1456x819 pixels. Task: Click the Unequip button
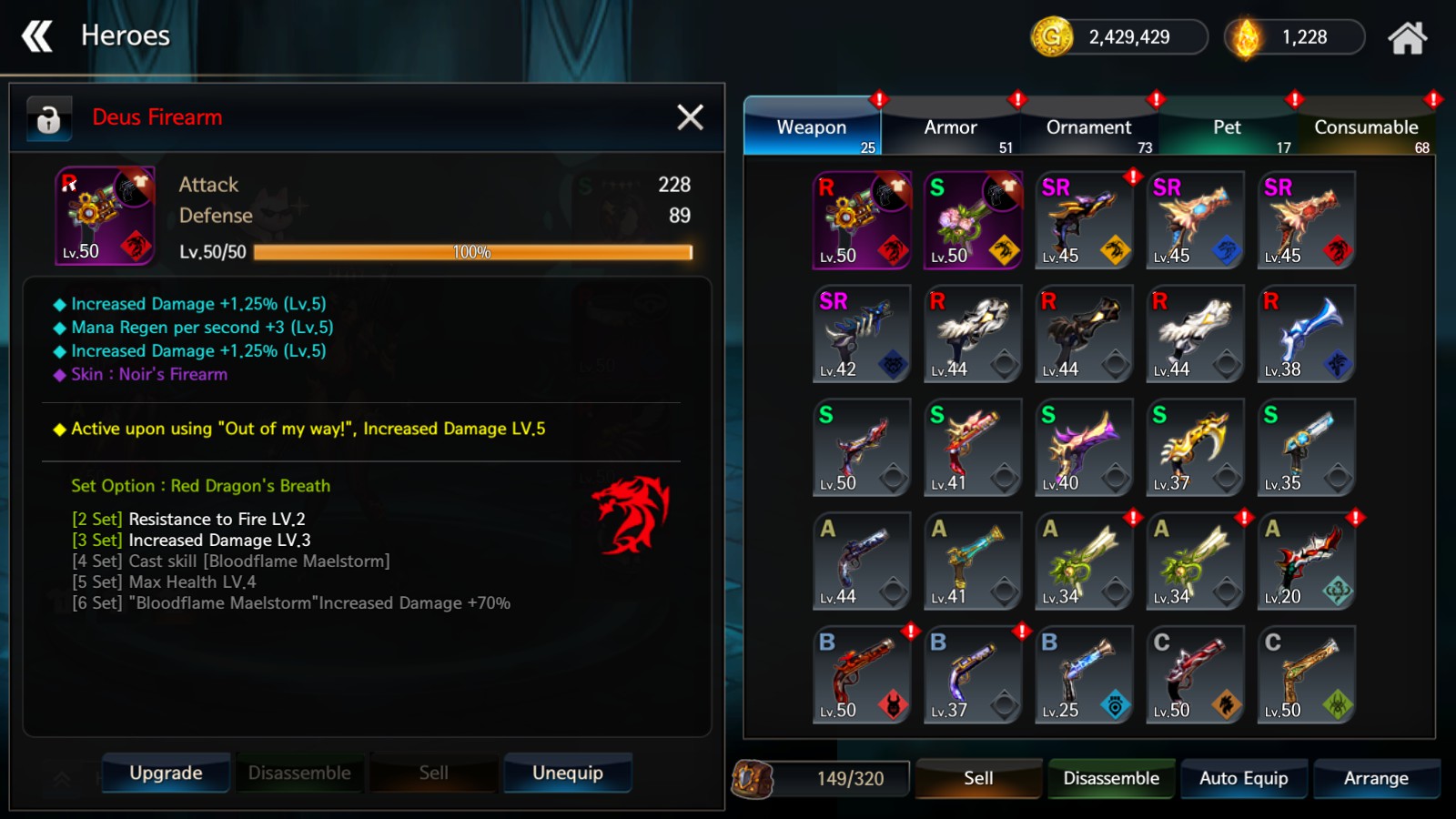coord(568,773)
